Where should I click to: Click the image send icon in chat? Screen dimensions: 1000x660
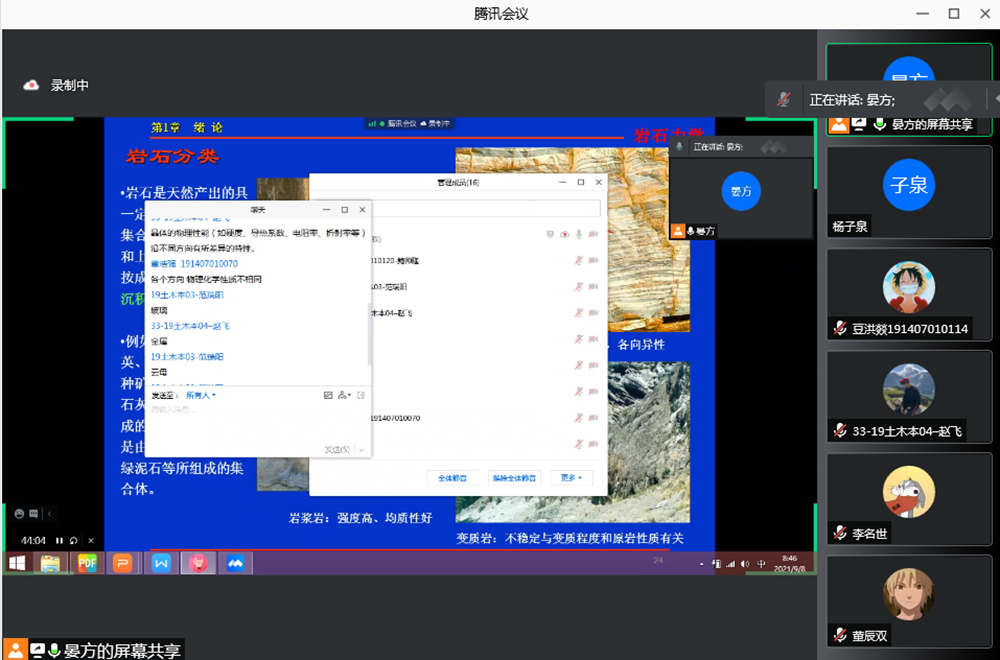tap(328, 395)
